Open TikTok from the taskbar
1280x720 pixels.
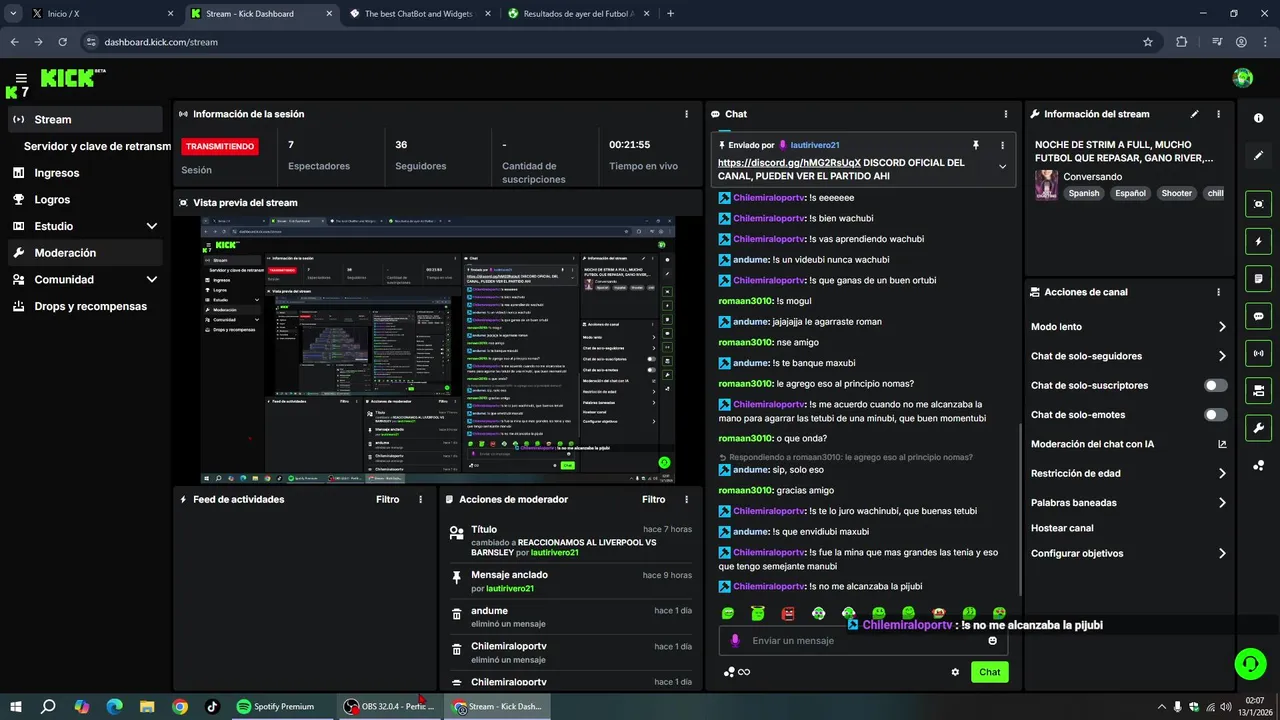tap(212, 706)
